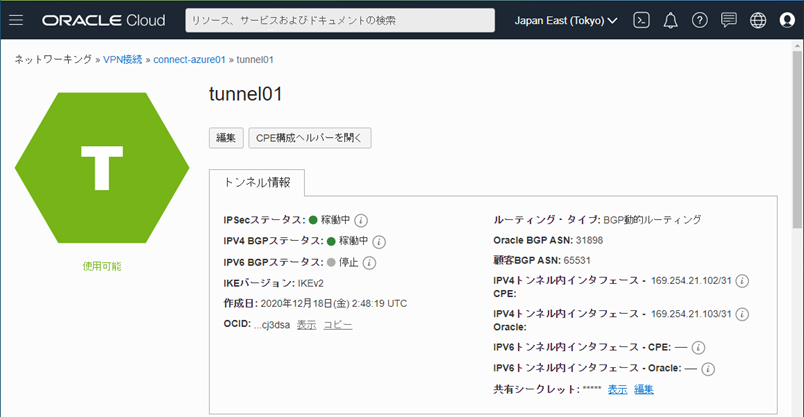Click the OCID value ...cj3dsa
This screenshot has height=417, width=804.
272,325
